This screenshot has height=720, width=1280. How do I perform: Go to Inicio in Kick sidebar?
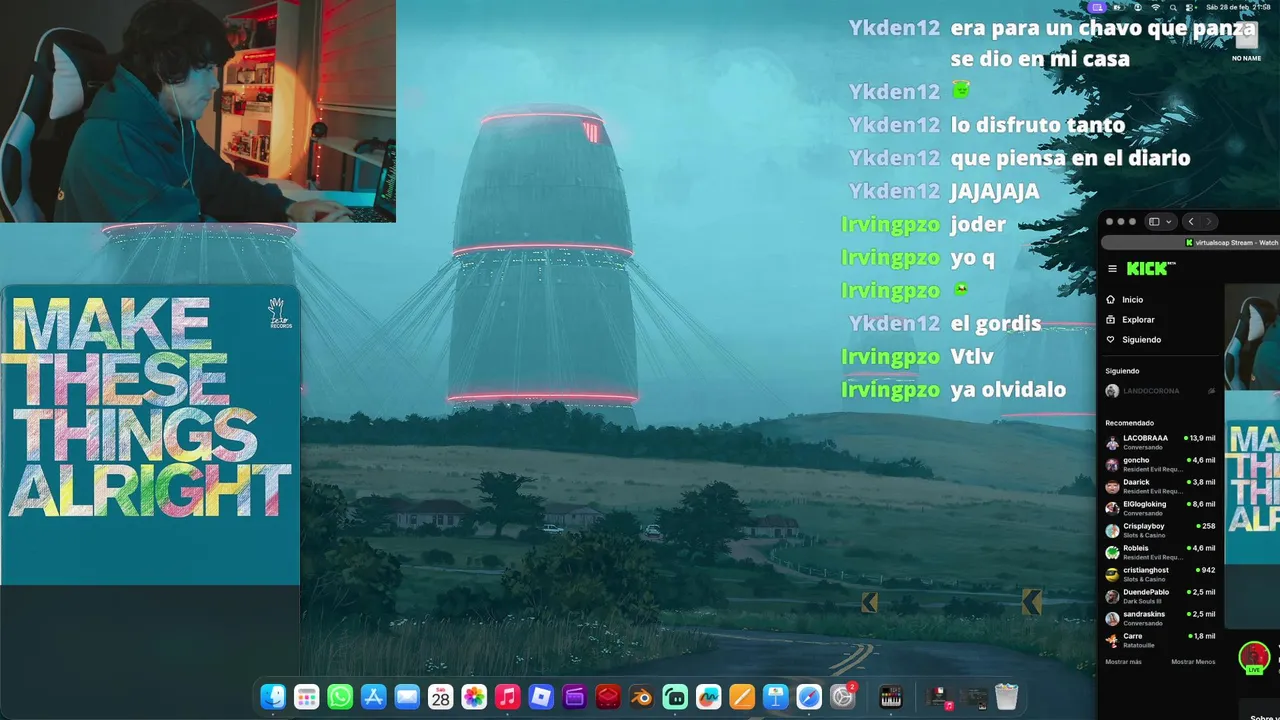click(x=1124, y=299)
